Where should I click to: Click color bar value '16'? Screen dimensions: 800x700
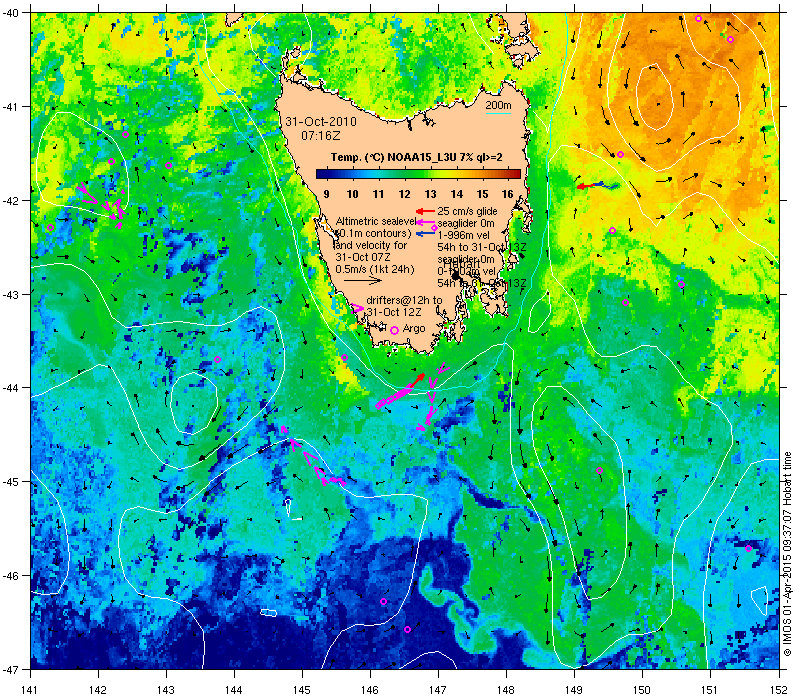click(x=507, y=194)
